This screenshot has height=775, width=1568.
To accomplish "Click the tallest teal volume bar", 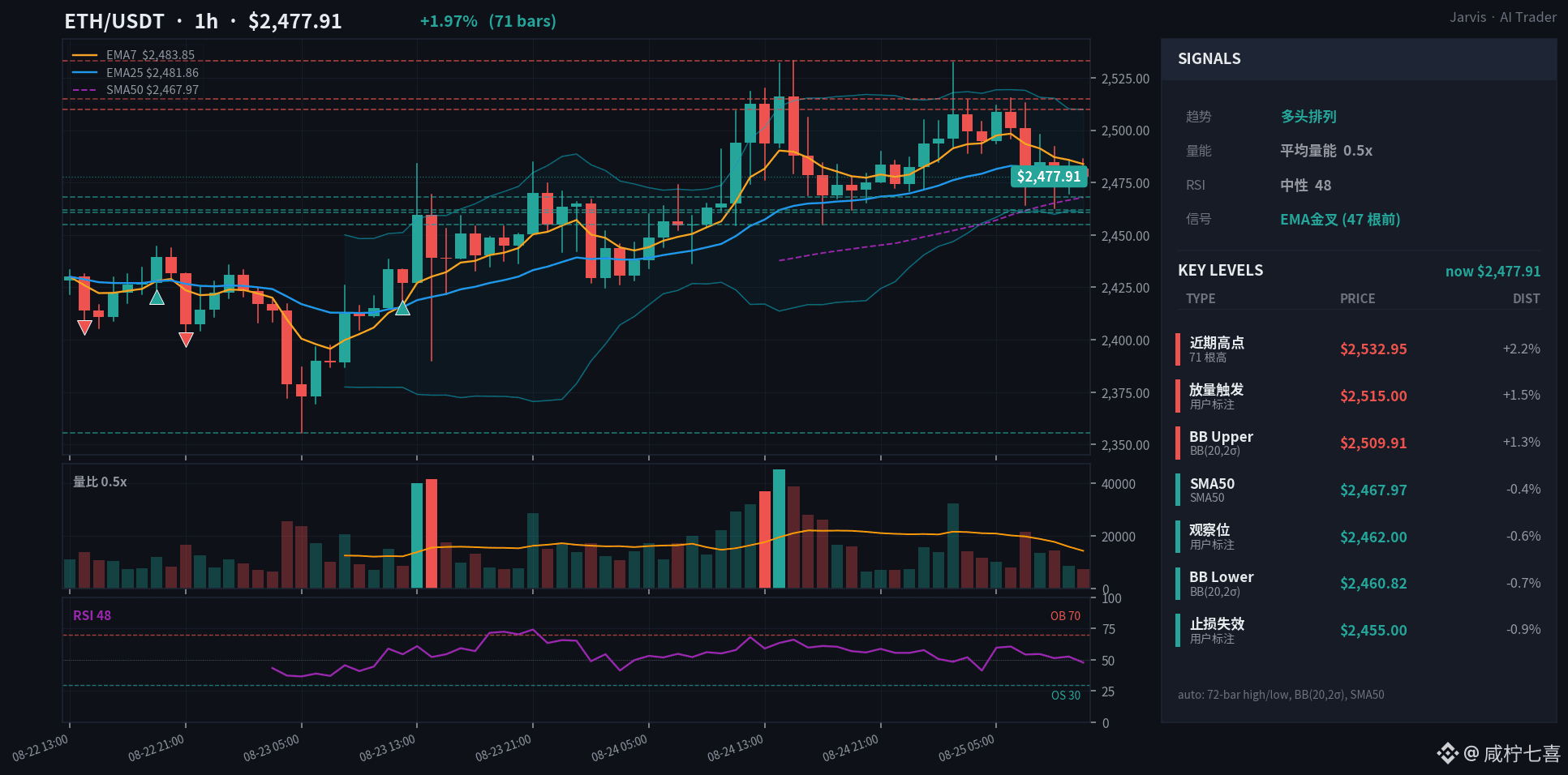I will click(x=779, y=529).
